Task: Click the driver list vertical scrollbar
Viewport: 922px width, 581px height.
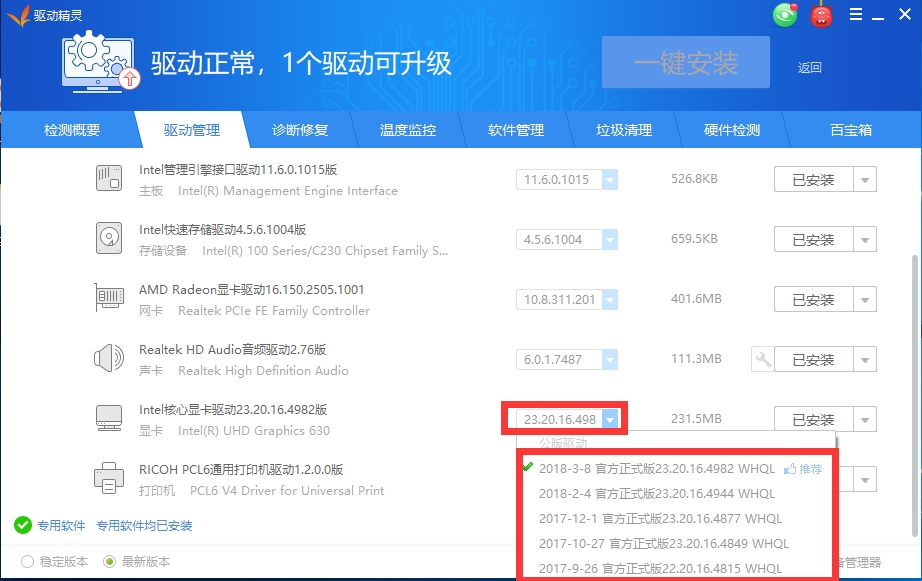Action: click(914, 395)
